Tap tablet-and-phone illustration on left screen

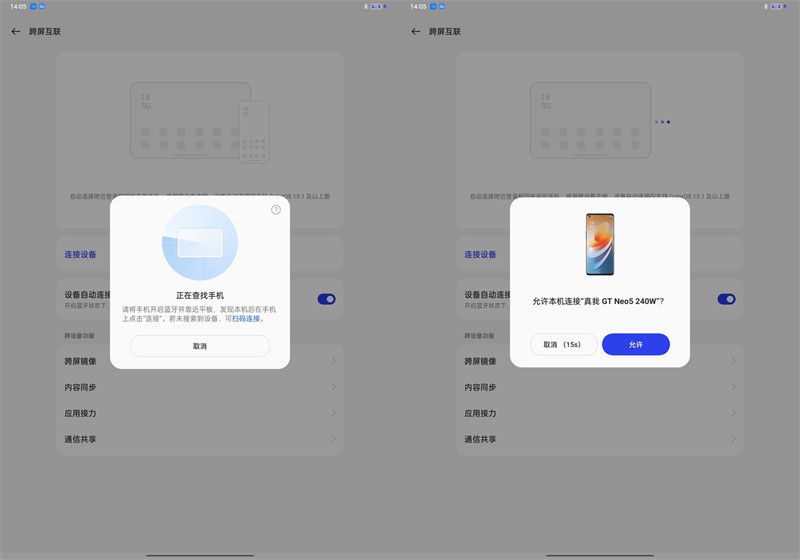pos(199,122)
